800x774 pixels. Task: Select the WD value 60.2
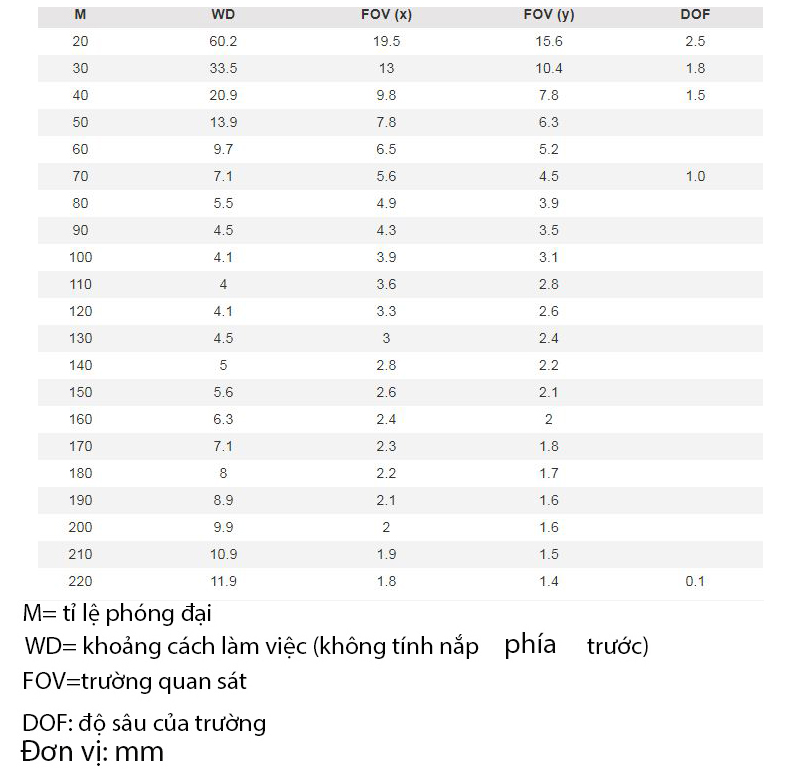click(223, 42)
